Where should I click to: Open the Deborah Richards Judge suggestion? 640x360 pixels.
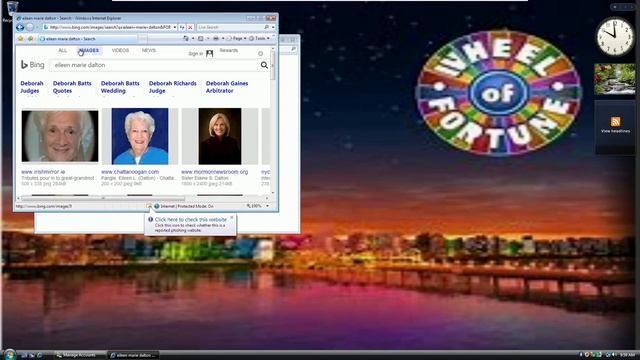click(x=173, y=87)
